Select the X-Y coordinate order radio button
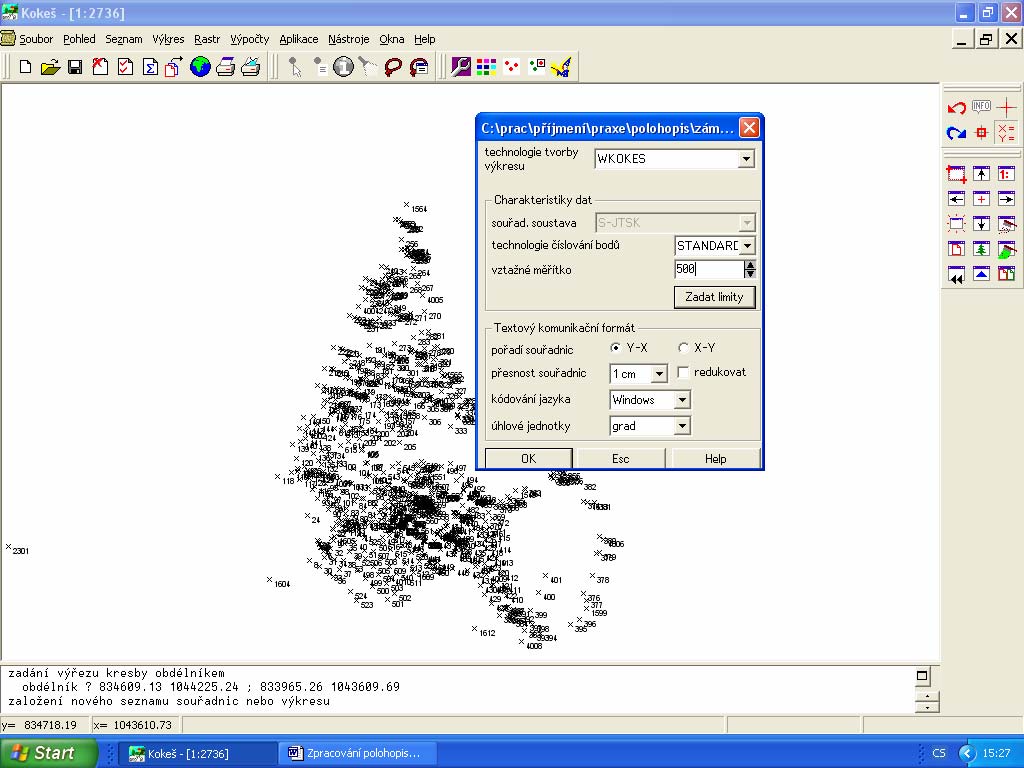Screen dimensions: 1024x768 683,347
